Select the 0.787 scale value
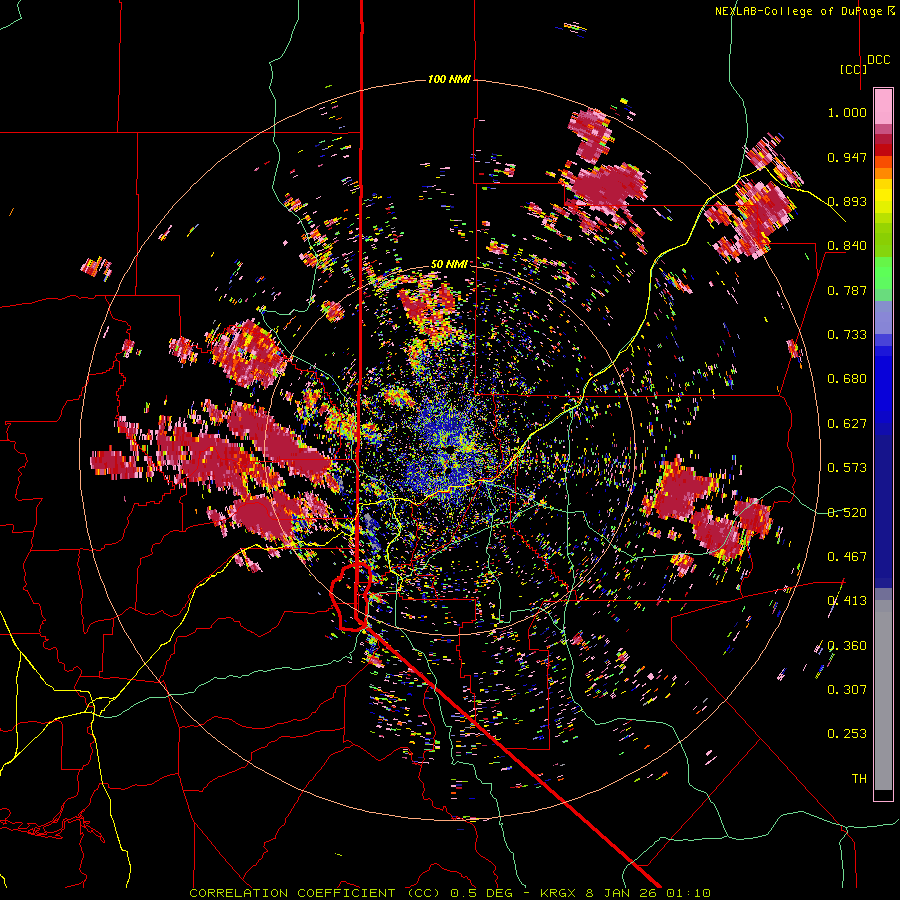The height and width of the screenshot is (900, 900). click(847, 290)
